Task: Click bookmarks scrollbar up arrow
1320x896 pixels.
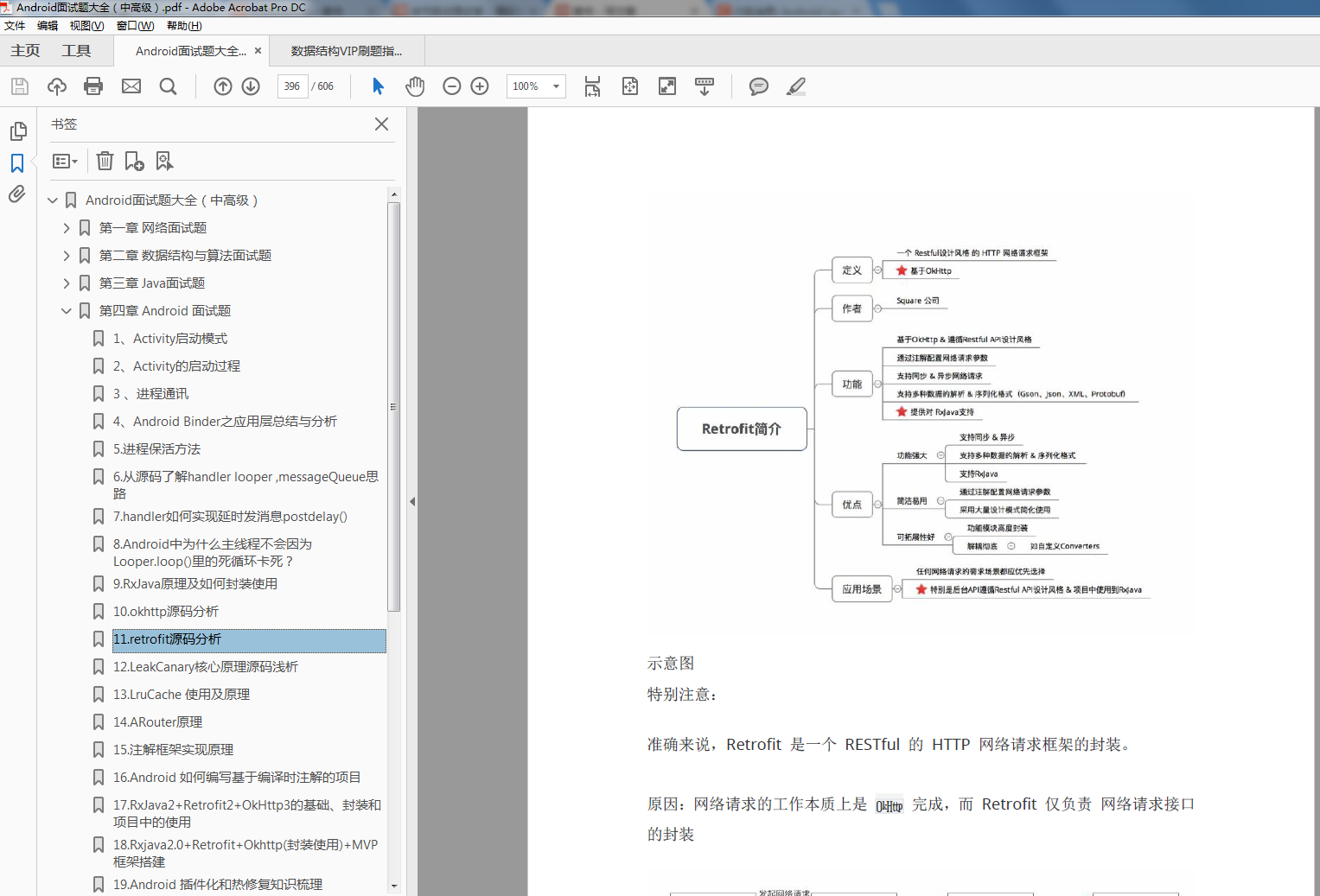Action: click(394, 194)
